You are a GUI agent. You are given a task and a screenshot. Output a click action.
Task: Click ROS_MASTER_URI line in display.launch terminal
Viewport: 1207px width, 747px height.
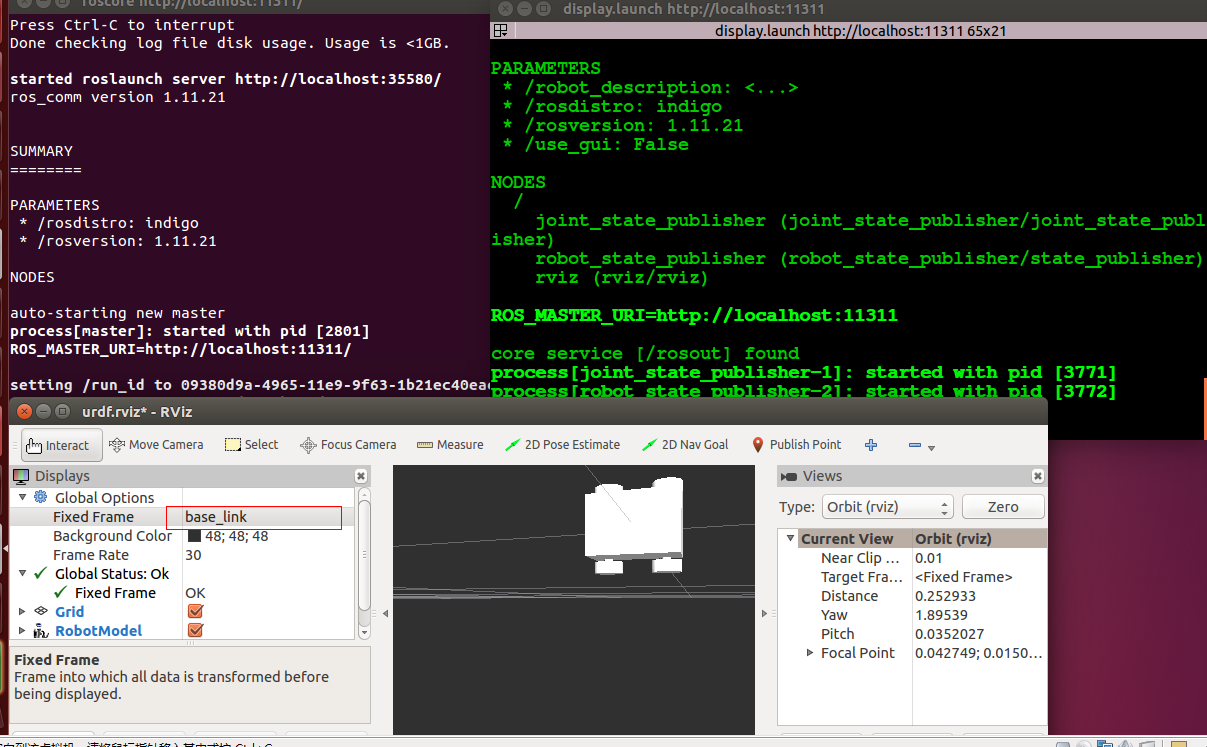coord(694,315)
